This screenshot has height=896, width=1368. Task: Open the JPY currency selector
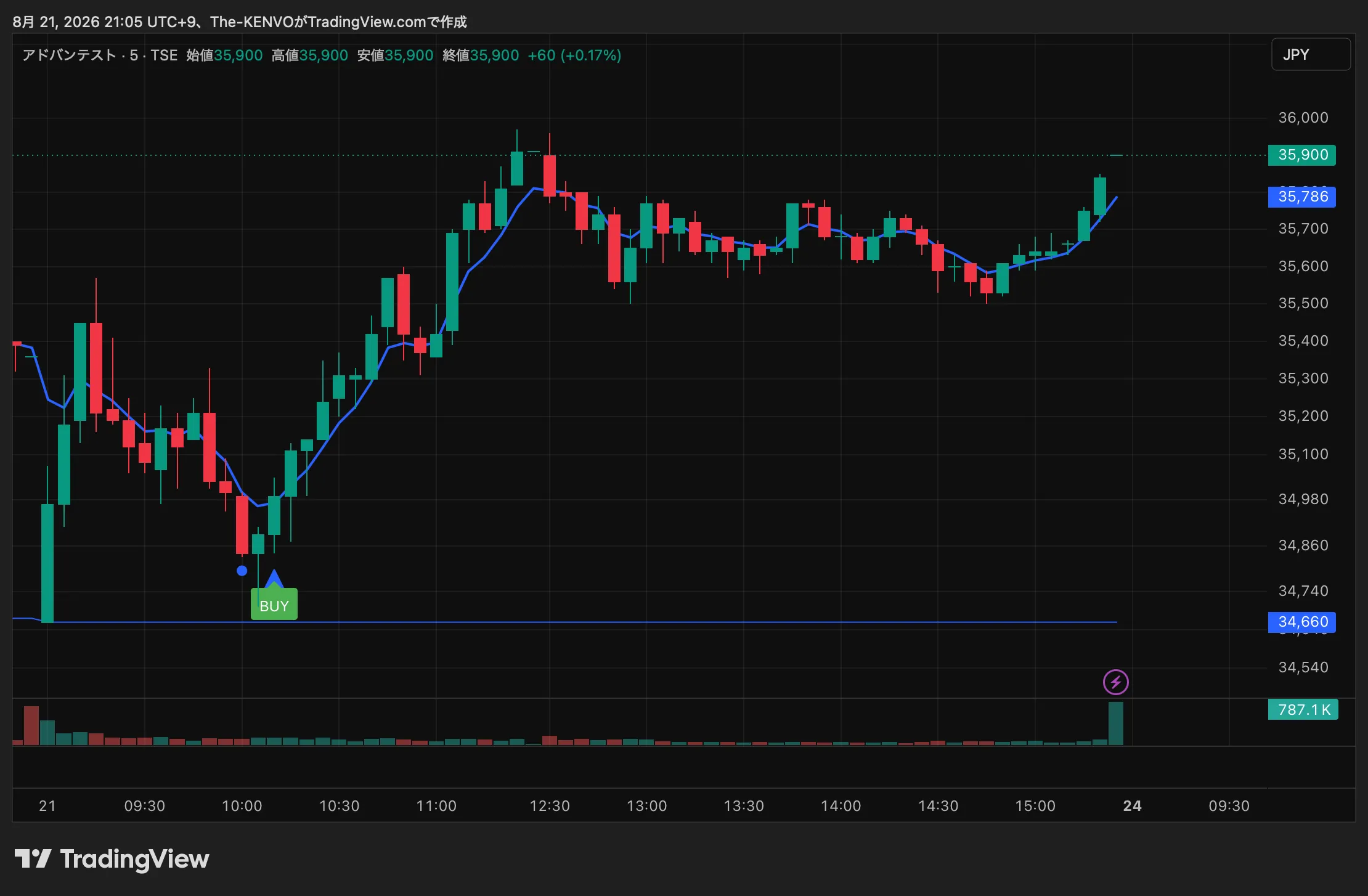pos(1311,54)
